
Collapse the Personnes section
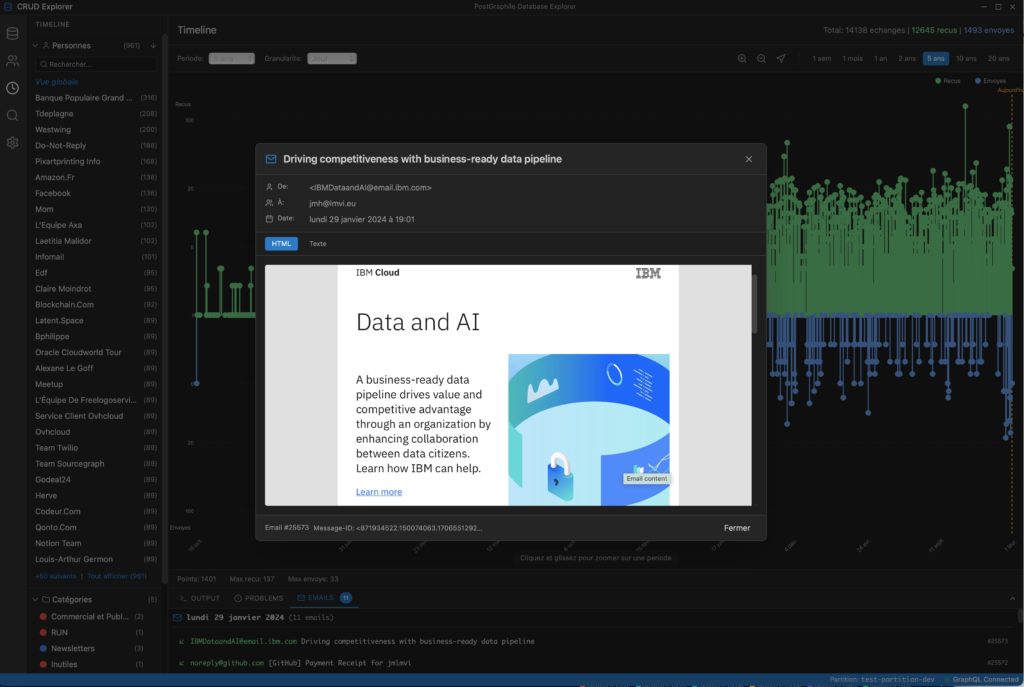[35, 46]
